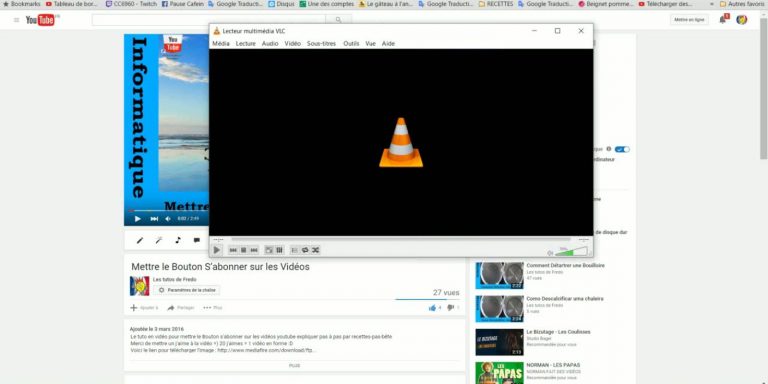Play the YouTube video
This screenshot has height=384, width=768.
tap(138, 219)
